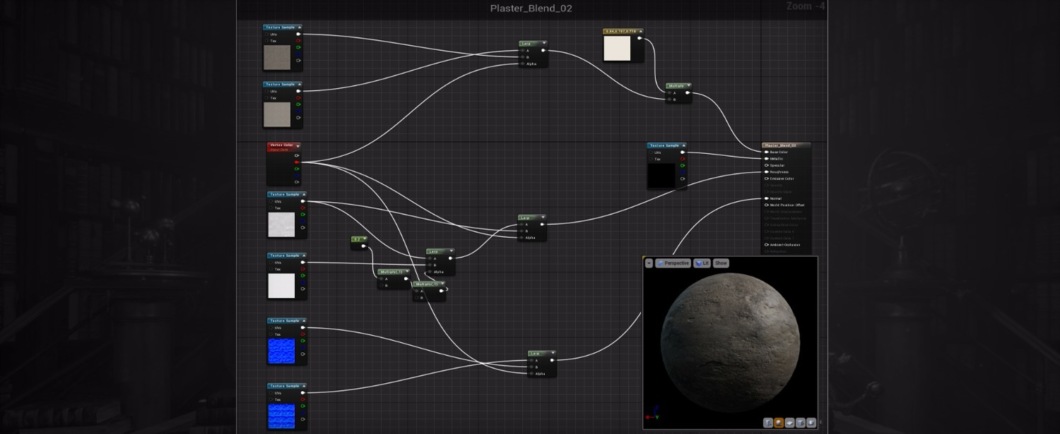Select the Plaster_Blend_02 output node header
The width and height of the screenshot is (1060, 434).
coord(786,145)
